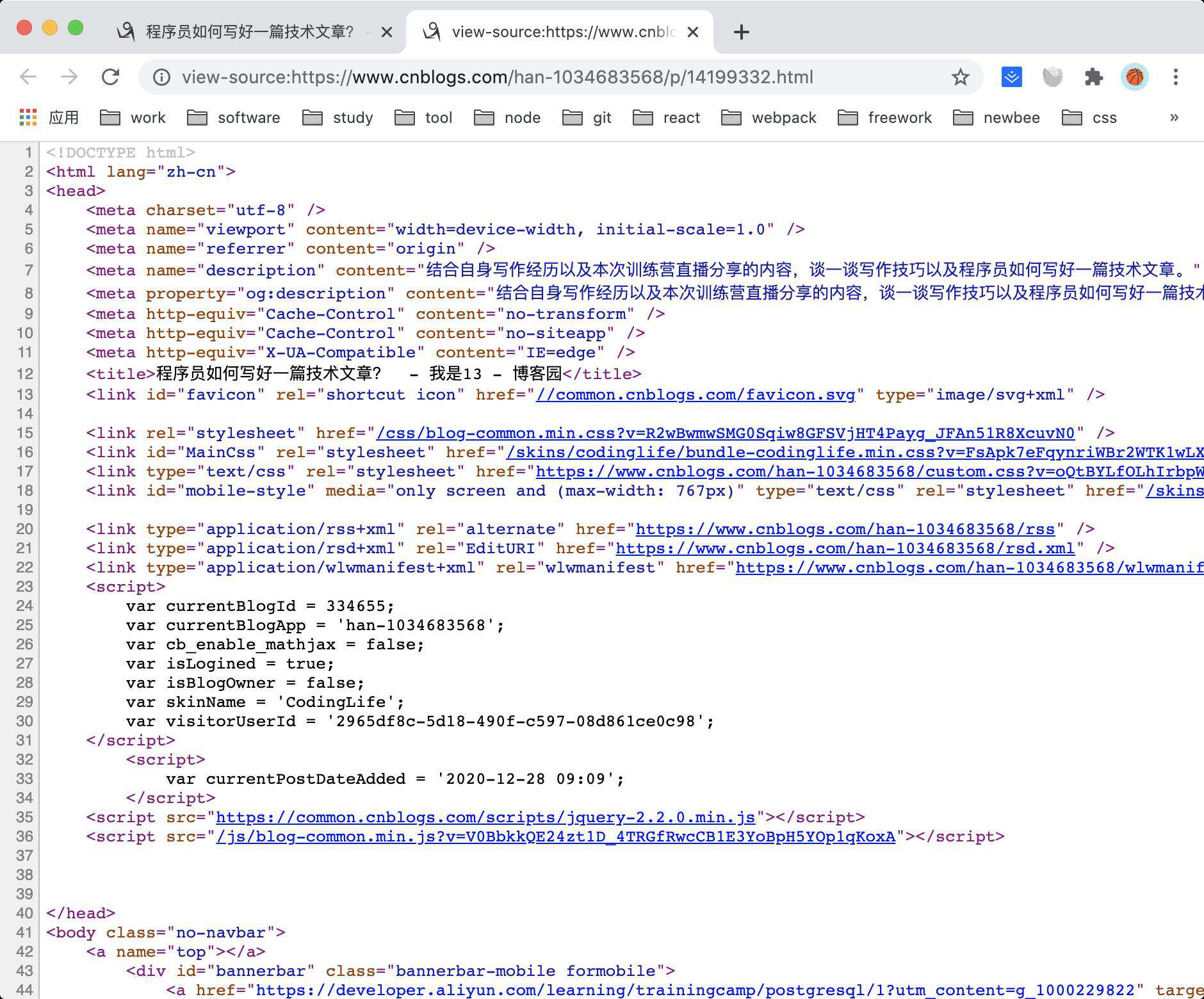Open the basketball profile avatar
The image size is (1204, 999).
(1134, 77)
